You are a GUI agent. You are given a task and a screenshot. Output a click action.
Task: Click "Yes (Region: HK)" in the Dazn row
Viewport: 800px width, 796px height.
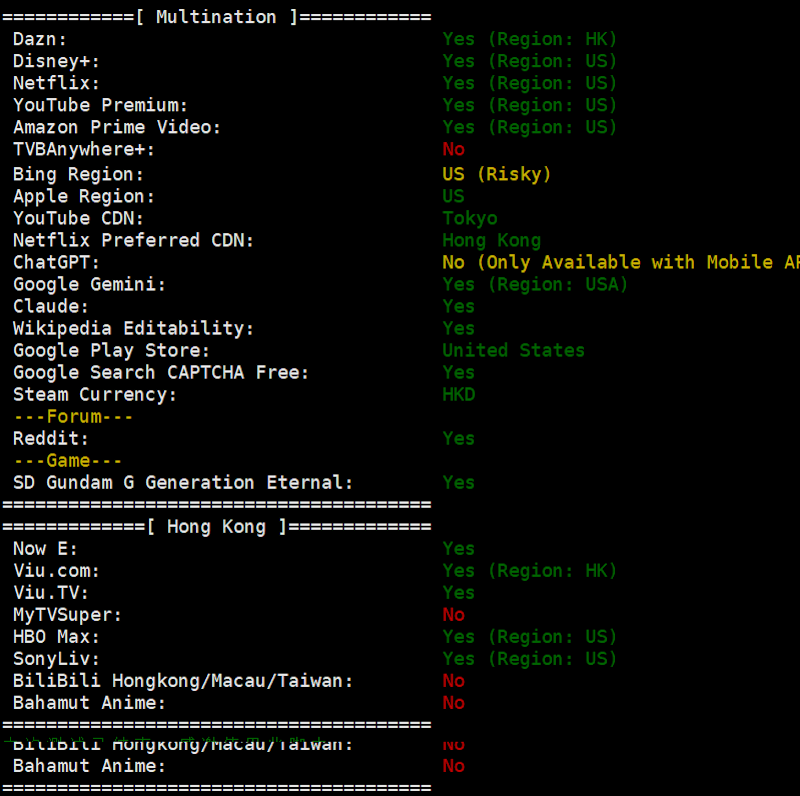(x=530, y=39)
